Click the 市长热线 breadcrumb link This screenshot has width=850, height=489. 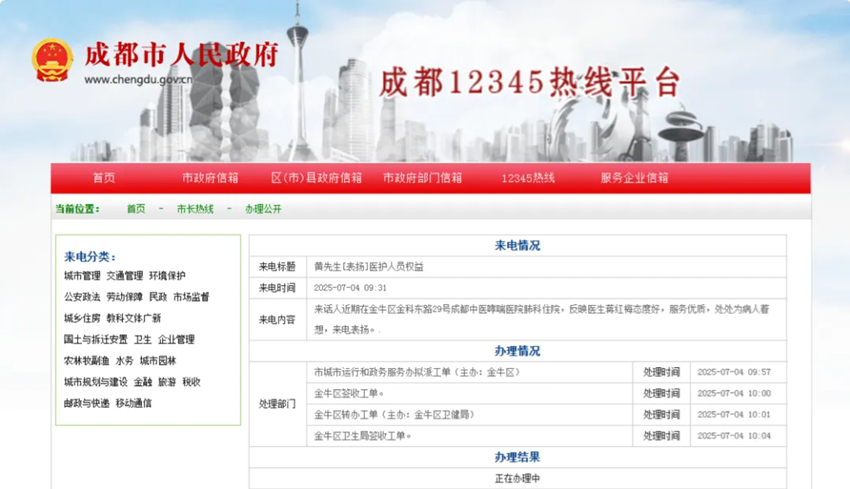click(195, 209)
